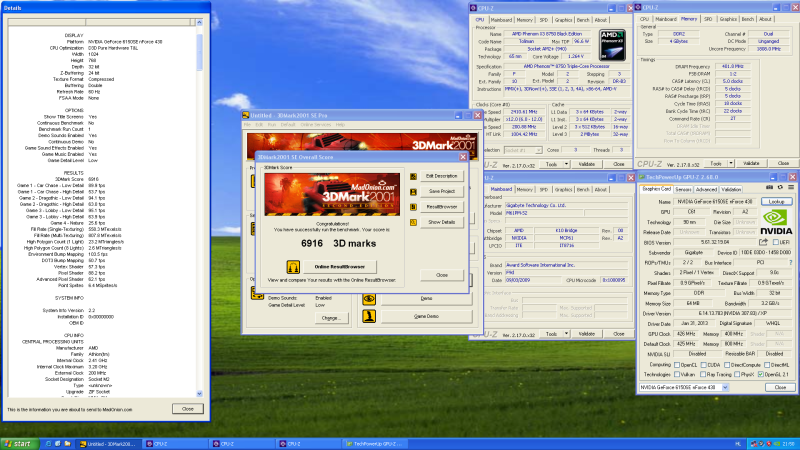The width and height of the screenshot is (800, 450).
Task: Open the Sensors tab in GPU-Z
Action: [683, 188]
